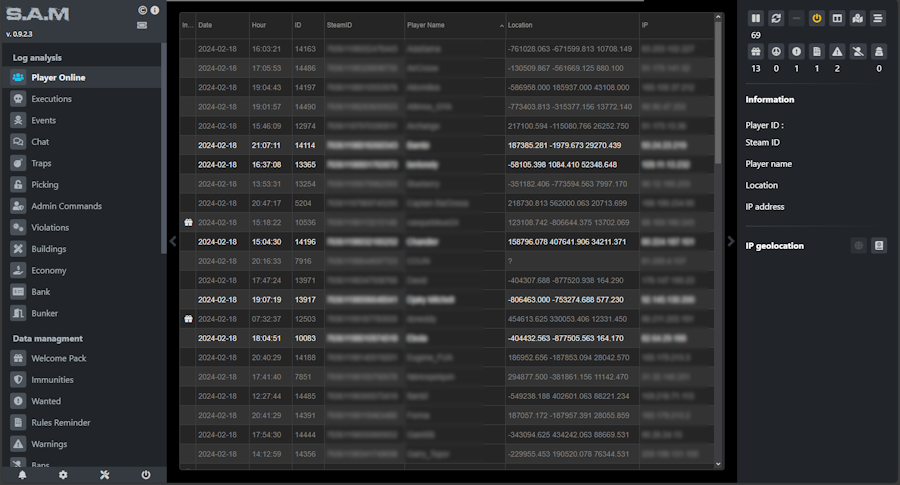Collapse left sidebar using the arrow

tap(173, 241)
